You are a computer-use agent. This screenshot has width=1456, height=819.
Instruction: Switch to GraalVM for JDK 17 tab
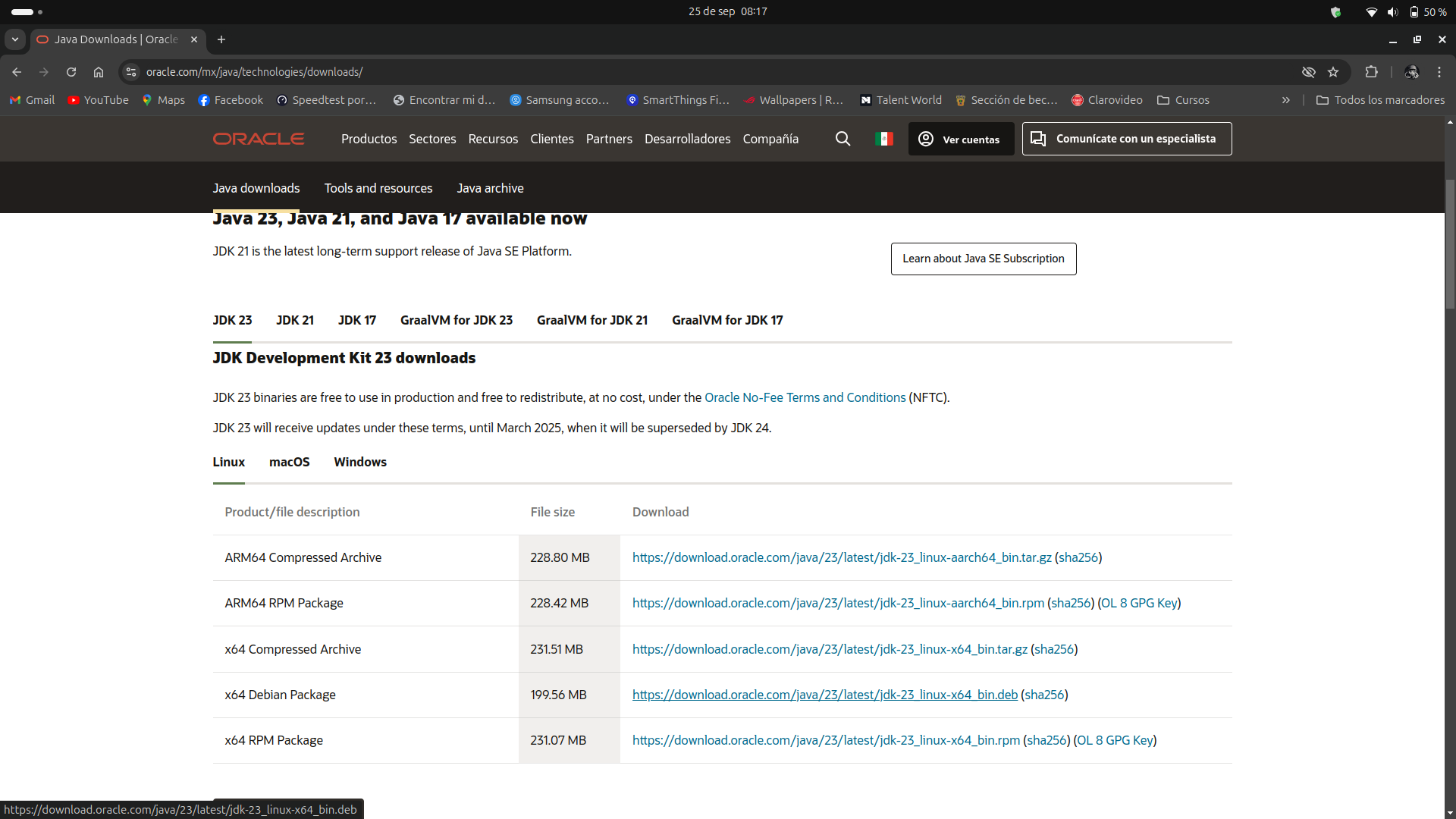(x=727, y=320)
